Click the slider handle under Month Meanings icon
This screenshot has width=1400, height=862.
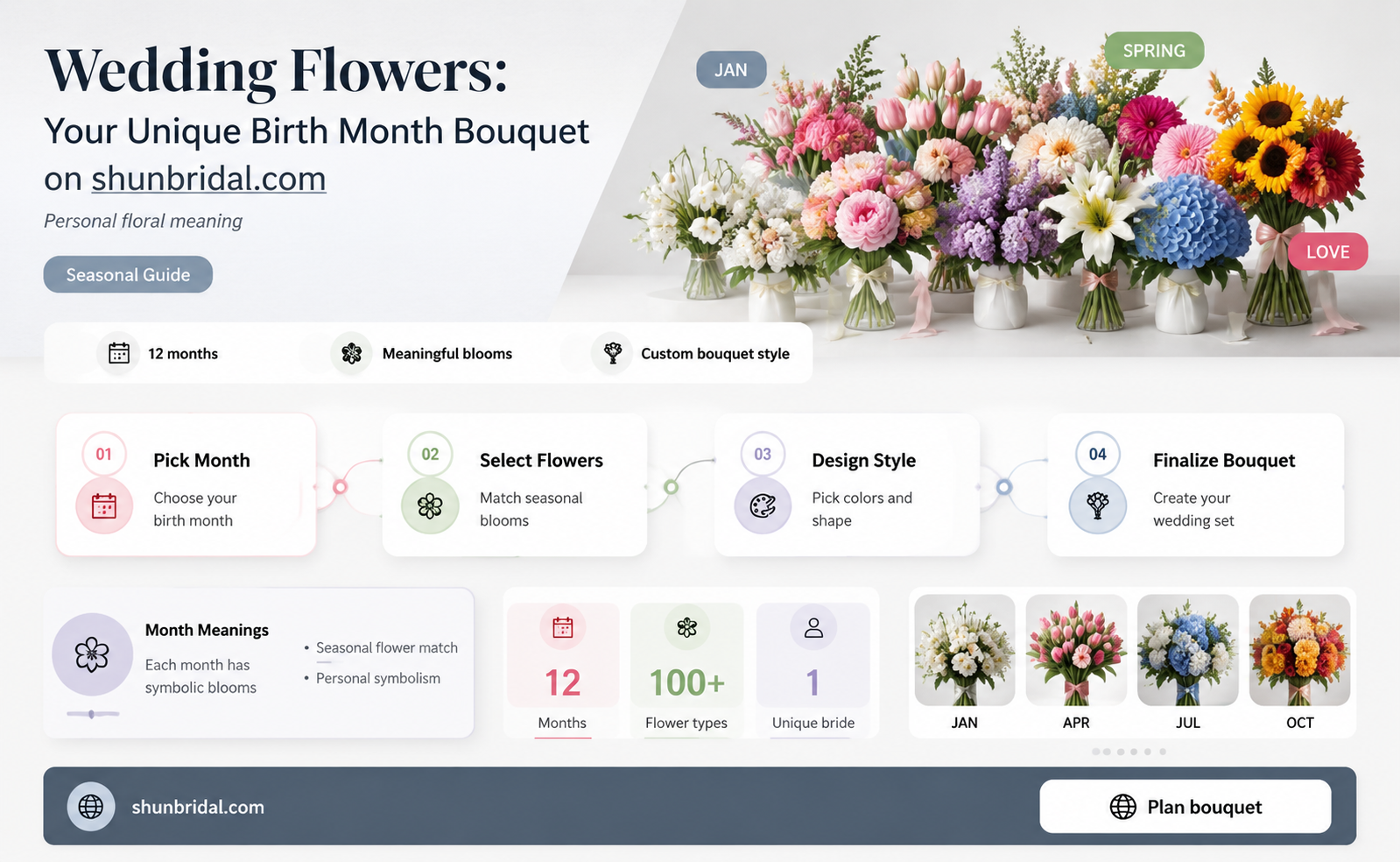(91, 714)
